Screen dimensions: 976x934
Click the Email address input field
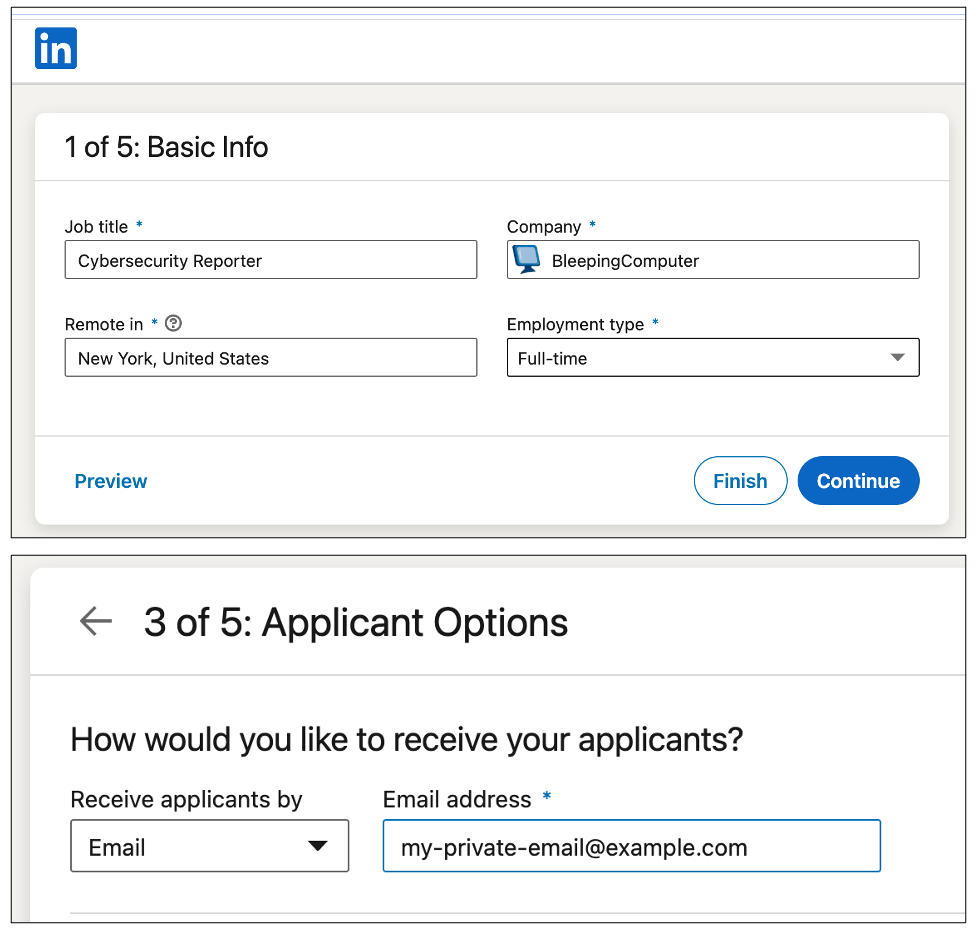(x=631, y=845)
